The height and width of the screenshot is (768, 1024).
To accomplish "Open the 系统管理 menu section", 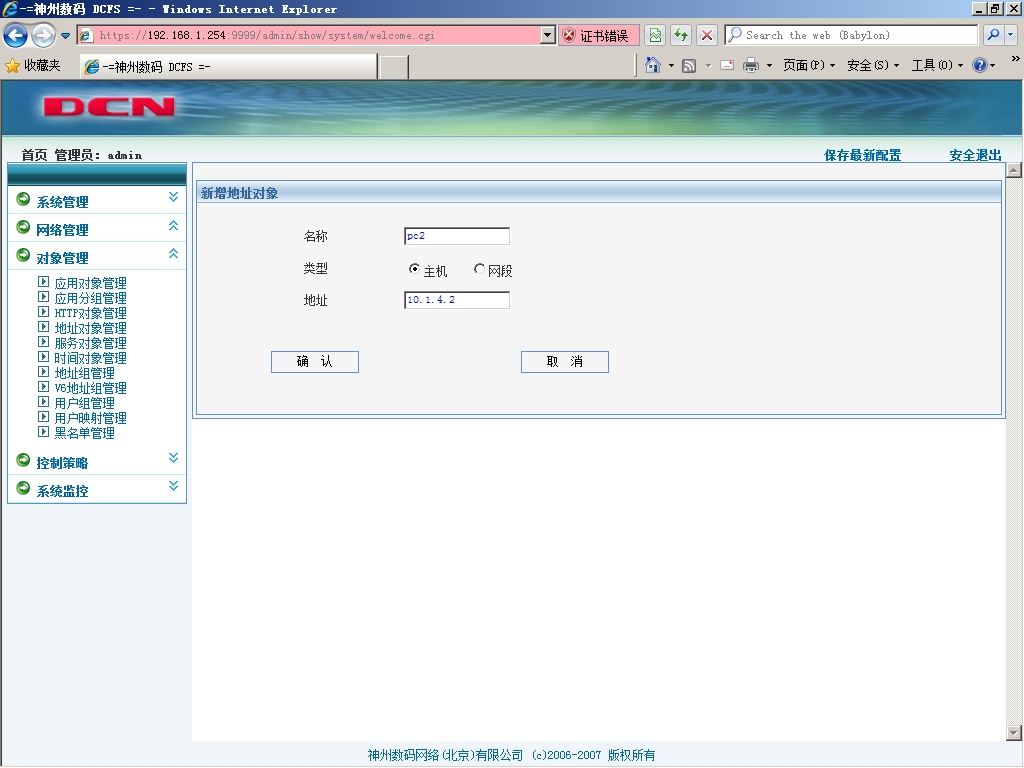I will coord(63,202).
